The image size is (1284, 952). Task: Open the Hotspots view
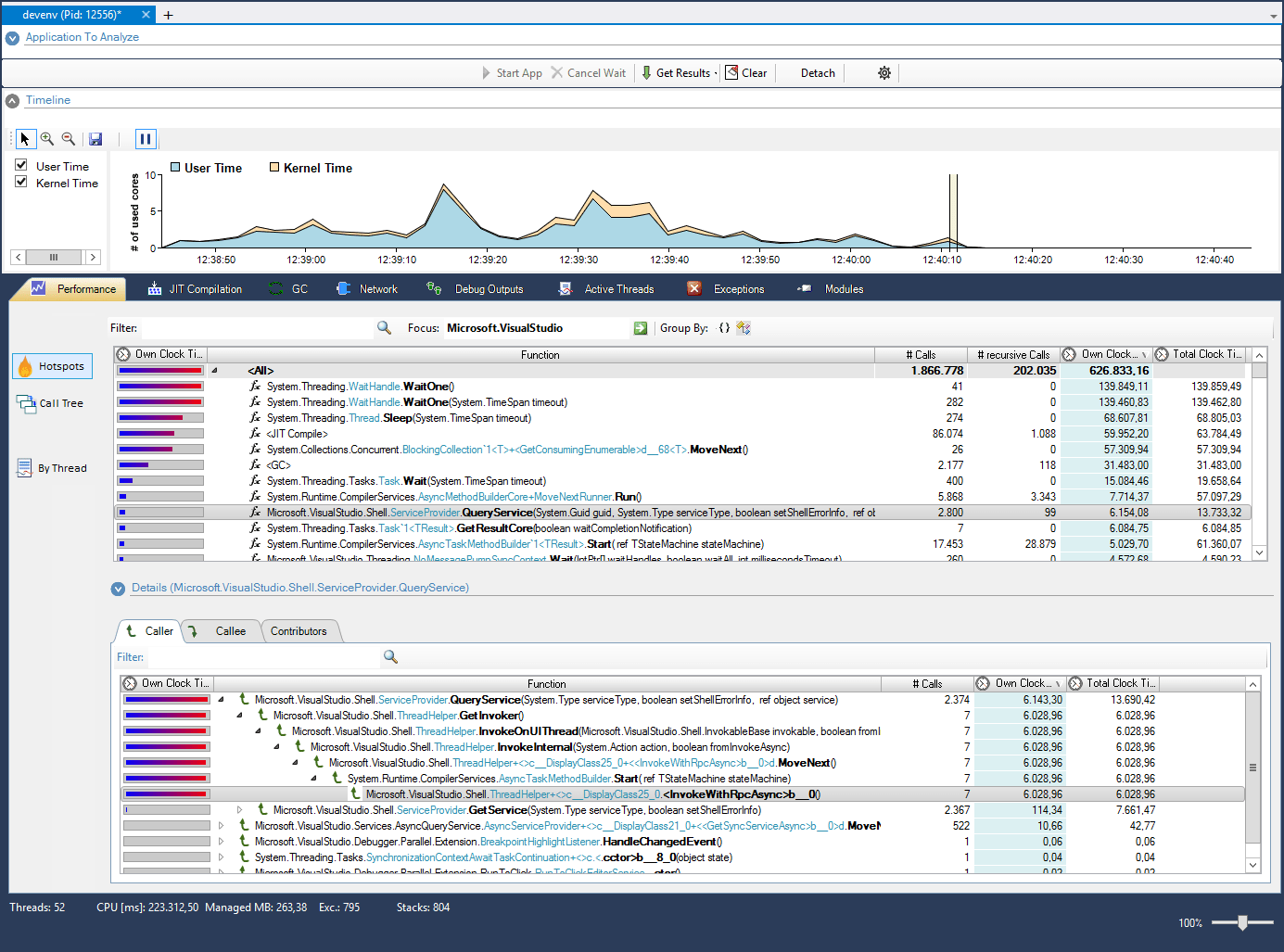(53, 366)
